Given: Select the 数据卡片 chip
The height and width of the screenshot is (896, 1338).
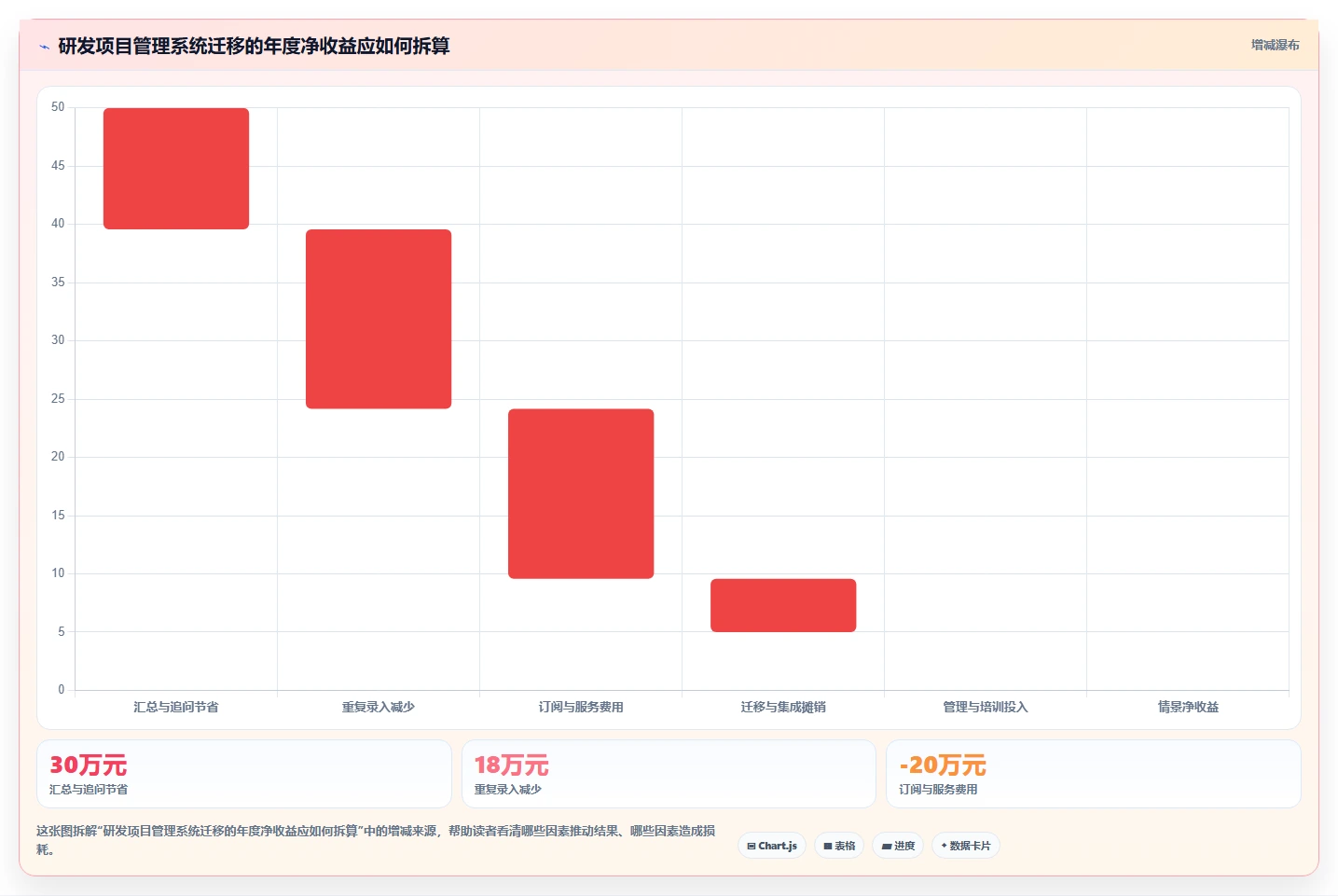Looking at the screenshot, I should pos(966,846).
